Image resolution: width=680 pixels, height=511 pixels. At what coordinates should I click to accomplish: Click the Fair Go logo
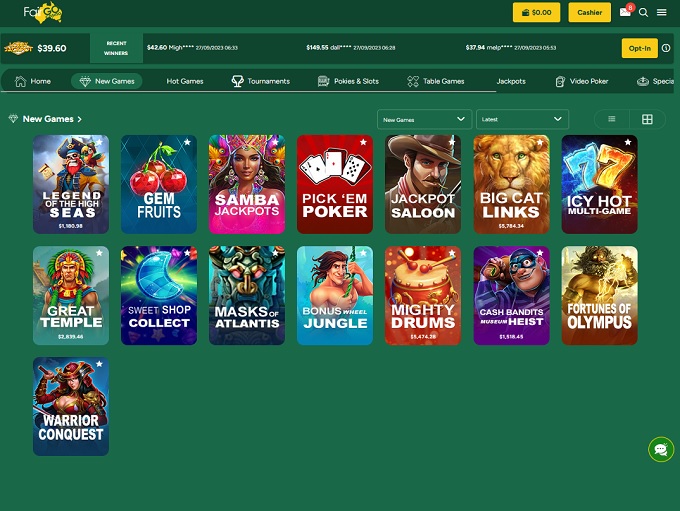(43, 13)
